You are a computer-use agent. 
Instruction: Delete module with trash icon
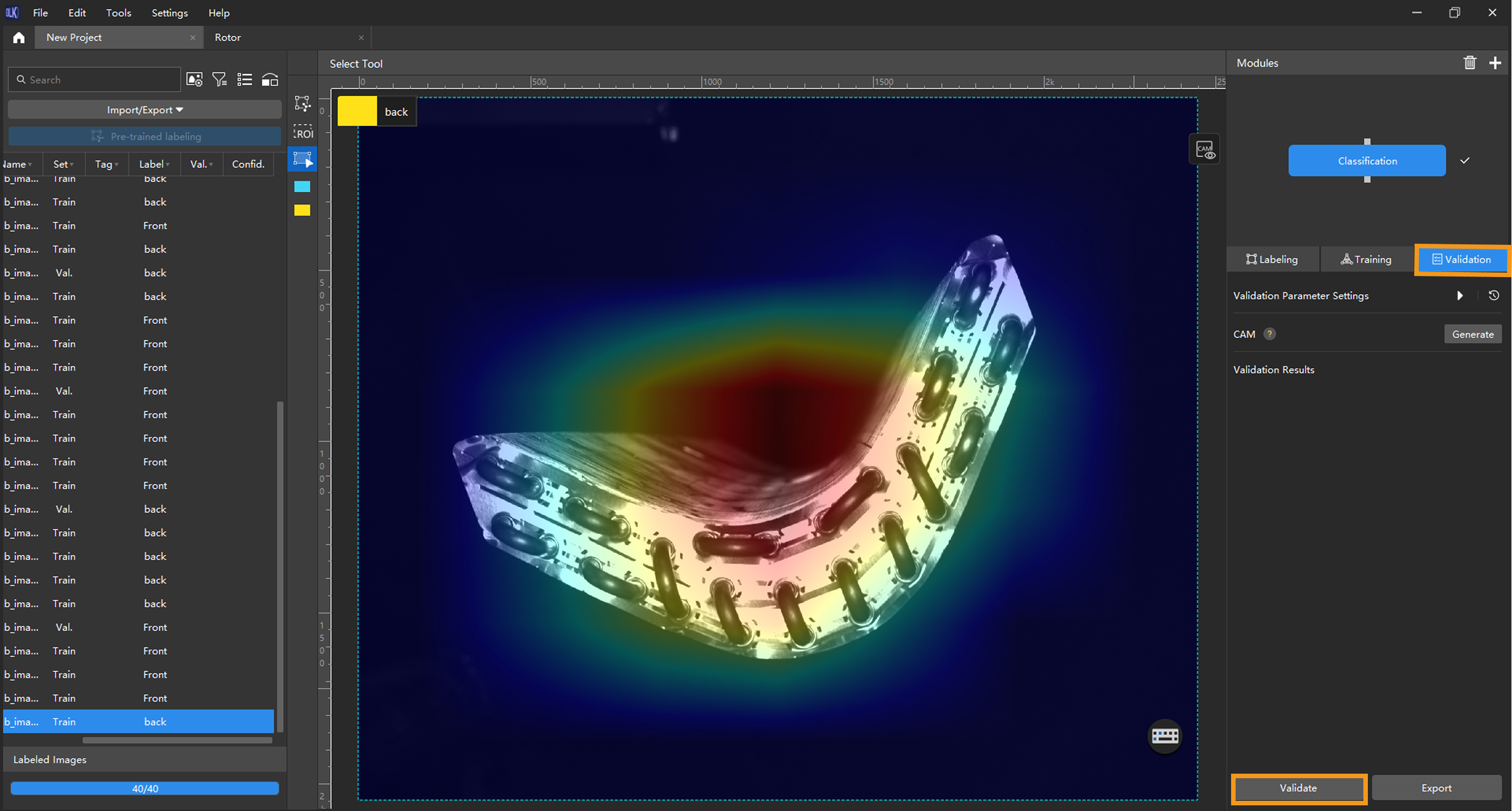point(1469,63)
